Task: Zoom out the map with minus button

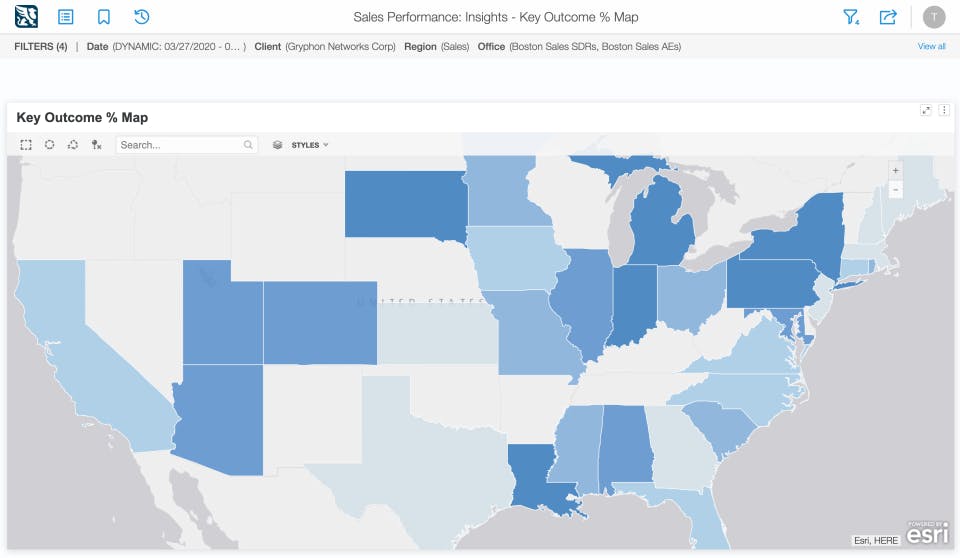Action: coord(895,189)
